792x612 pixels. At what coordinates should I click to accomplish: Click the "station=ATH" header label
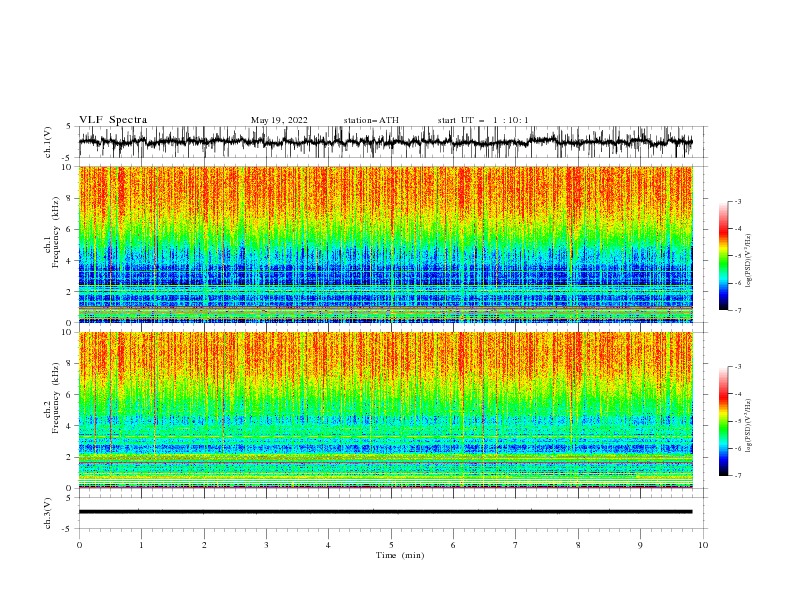[371, 120]
